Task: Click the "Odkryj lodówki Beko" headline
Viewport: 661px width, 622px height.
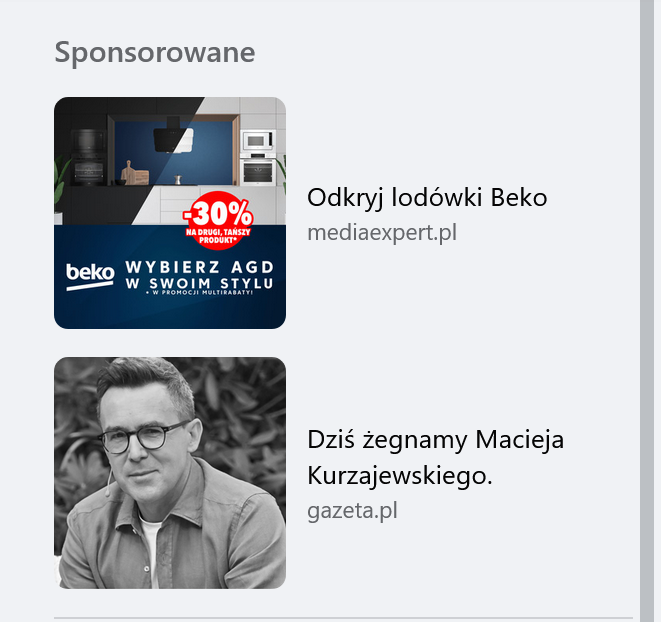Action: (427, 198)
